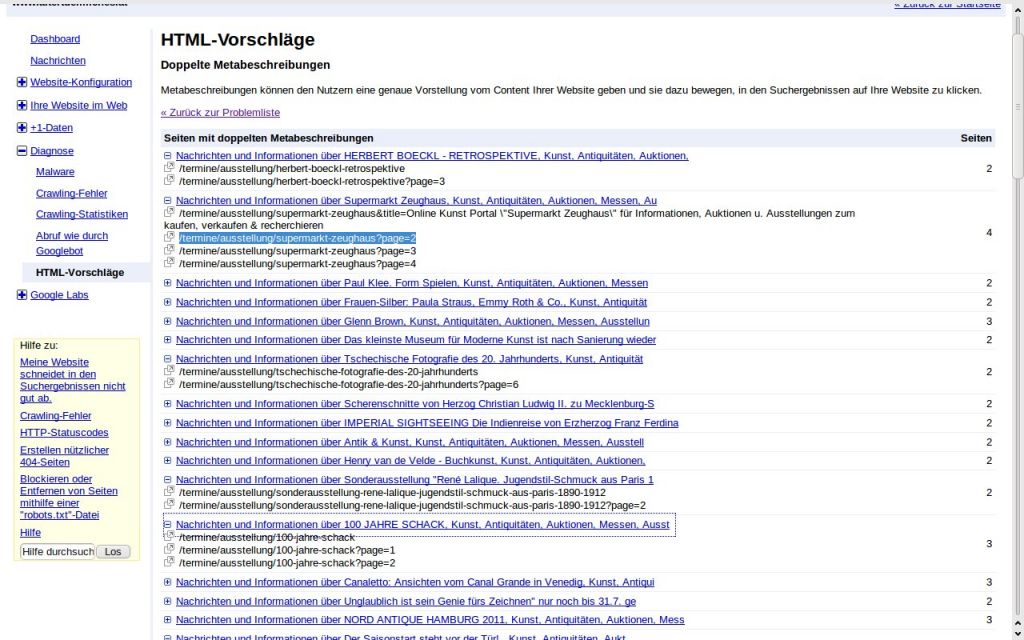Open external link icon for herbert-boeckl-retrospektive?page=3

click(x=169, y=181)
